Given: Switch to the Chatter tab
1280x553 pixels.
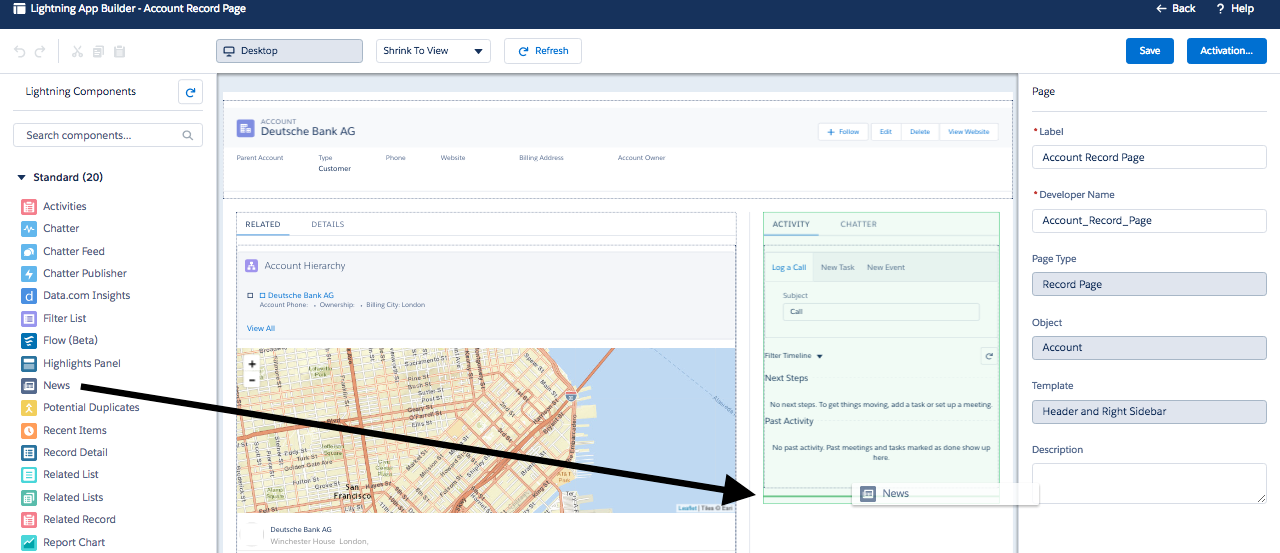Looking at the screenshot, I should 858,224.
